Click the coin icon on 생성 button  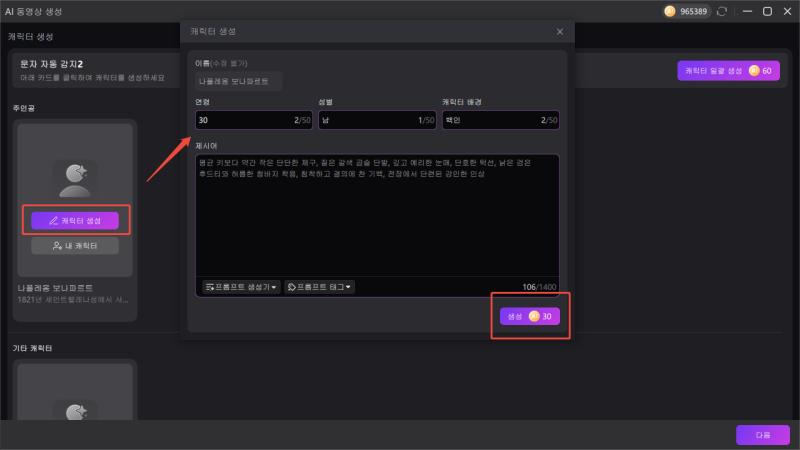click(x=534, y=316)
